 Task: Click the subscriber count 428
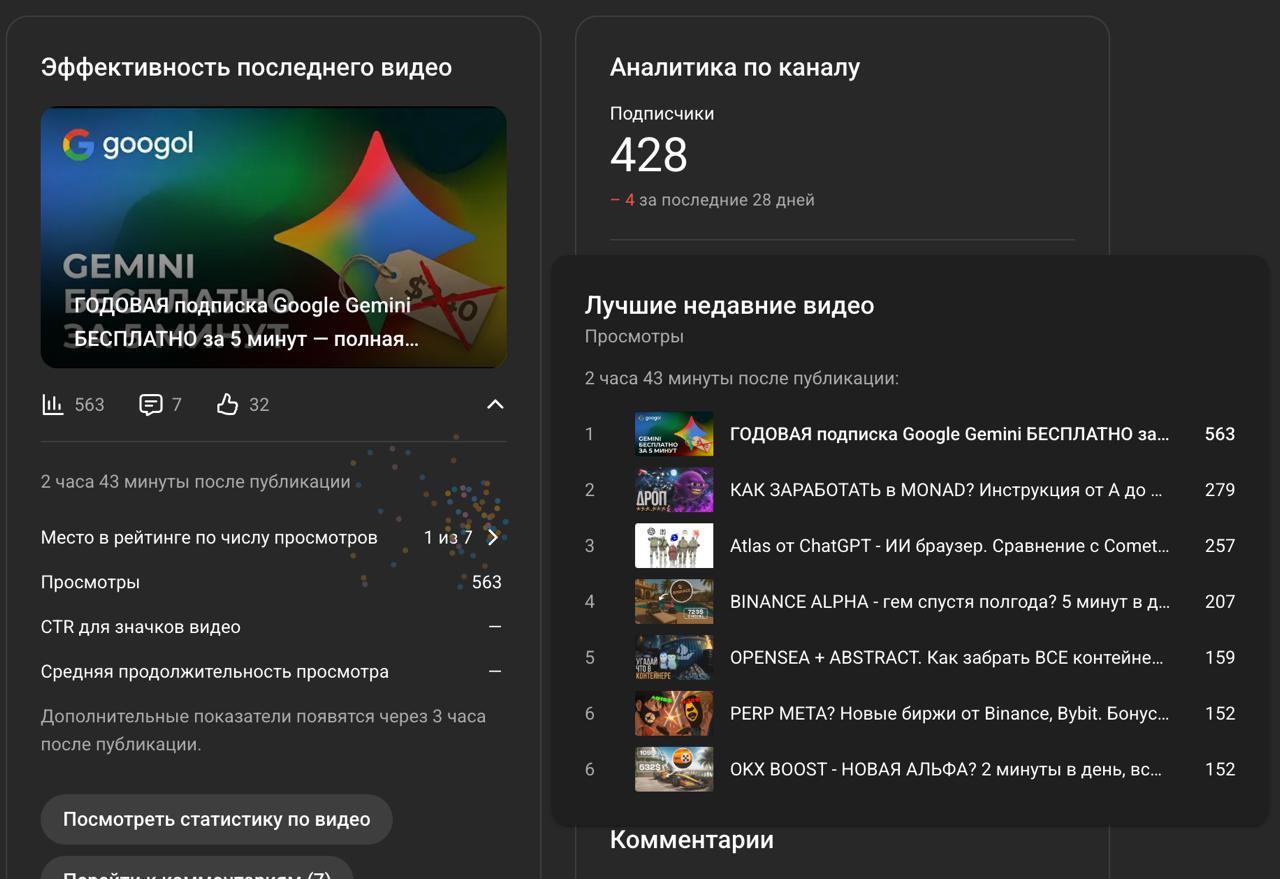click(x=649, y=156)
